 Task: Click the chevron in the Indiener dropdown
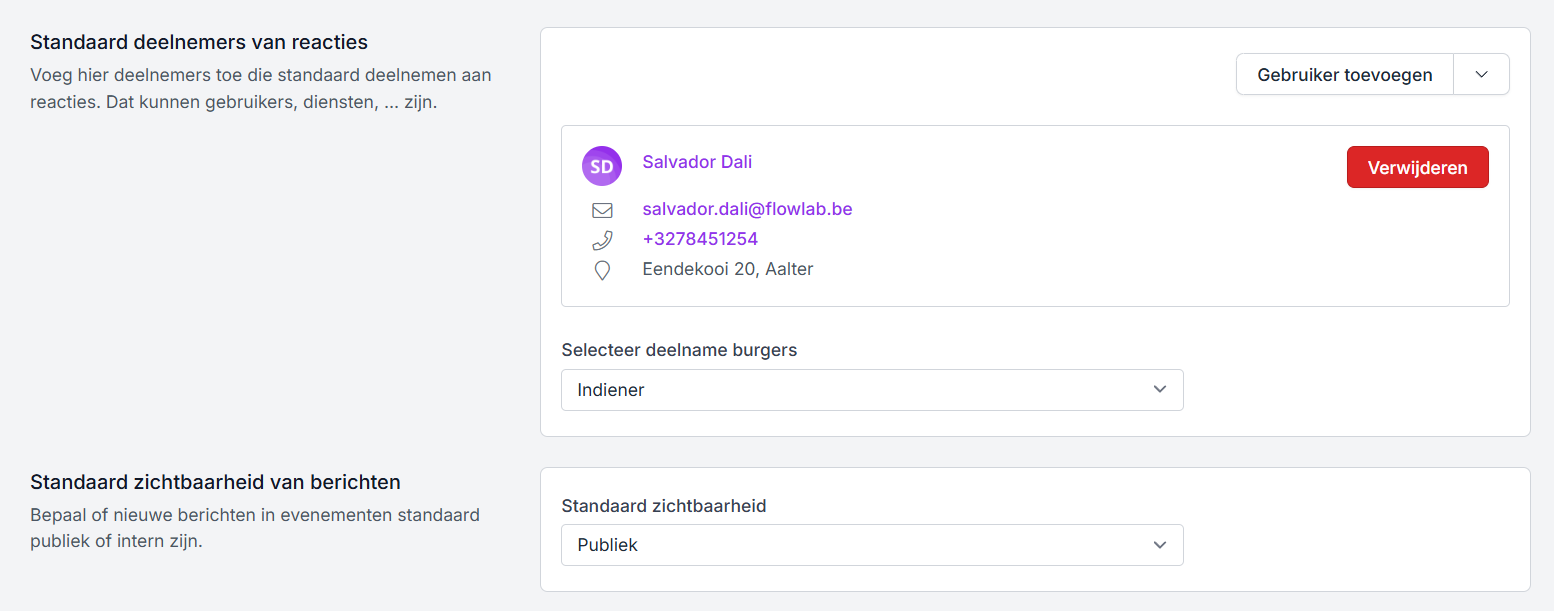coord(1159,390)
